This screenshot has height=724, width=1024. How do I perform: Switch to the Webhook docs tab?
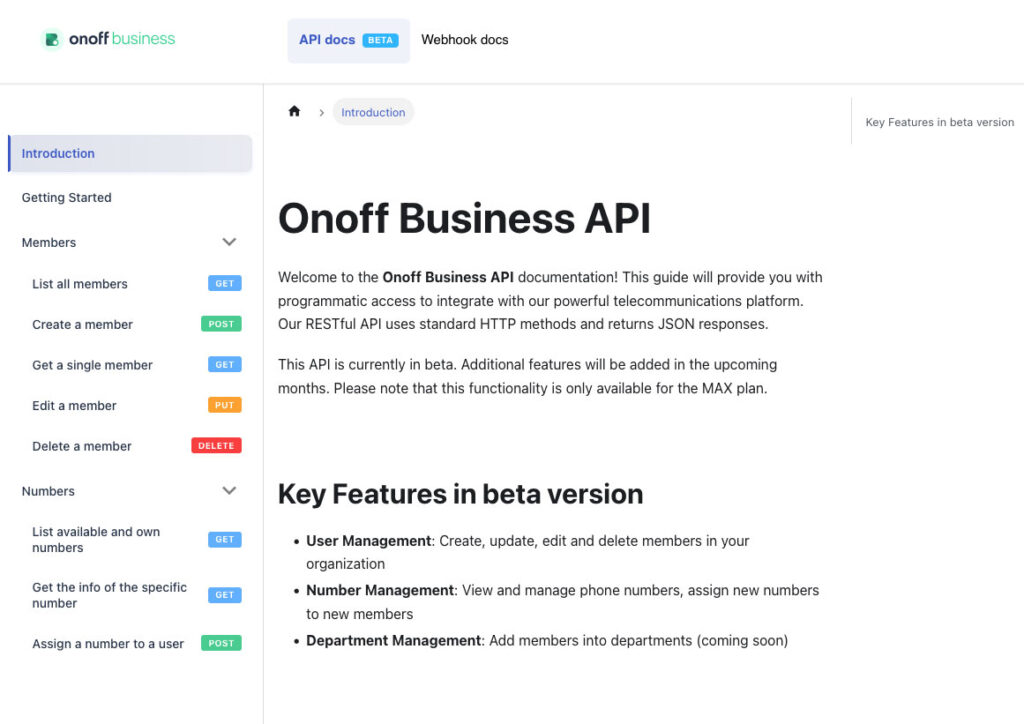464,39
